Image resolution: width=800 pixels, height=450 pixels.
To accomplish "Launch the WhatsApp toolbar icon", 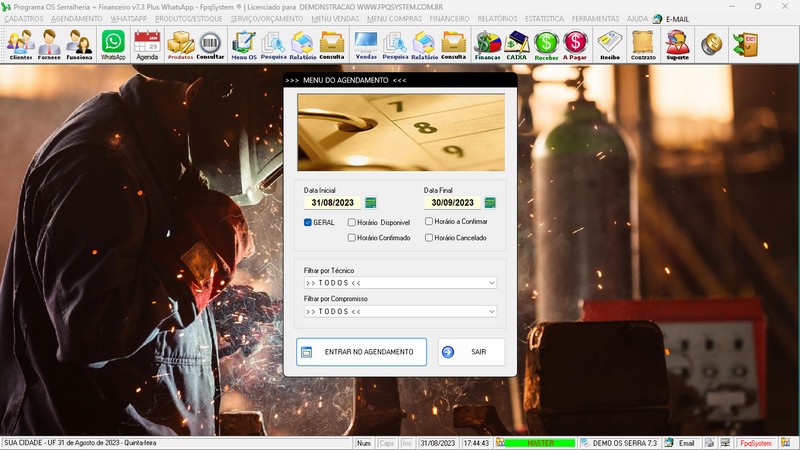I will coord(113,44).
